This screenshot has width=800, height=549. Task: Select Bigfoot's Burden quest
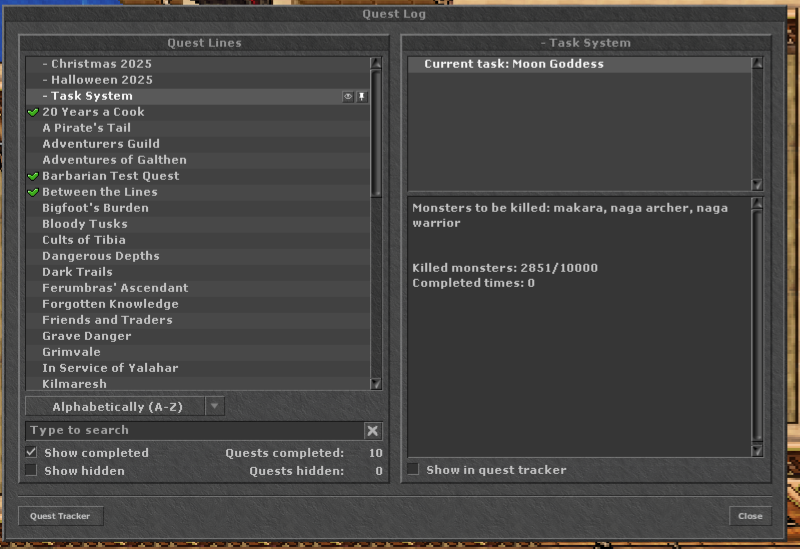[198, 208]
